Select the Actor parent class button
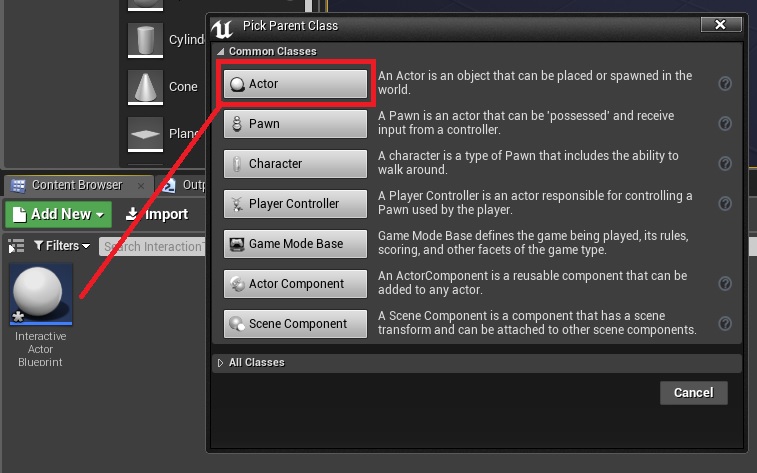 pos(295,84)
